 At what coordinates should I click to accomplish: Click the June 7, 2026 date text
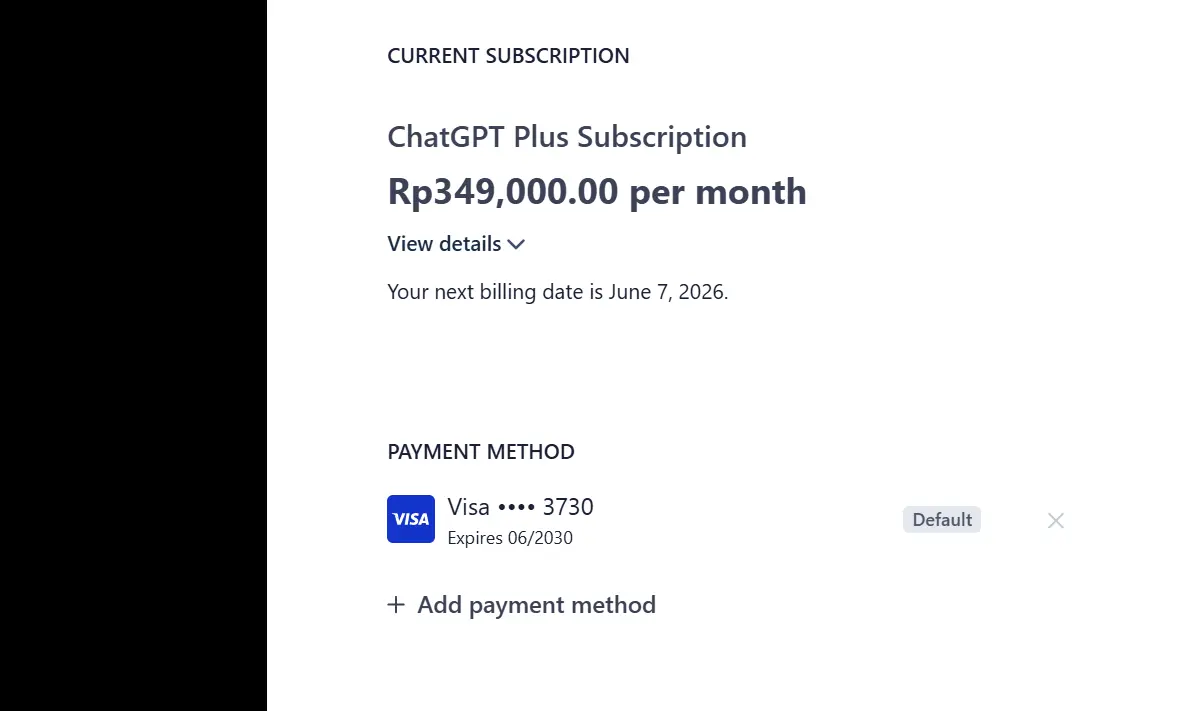click(668, 292)
